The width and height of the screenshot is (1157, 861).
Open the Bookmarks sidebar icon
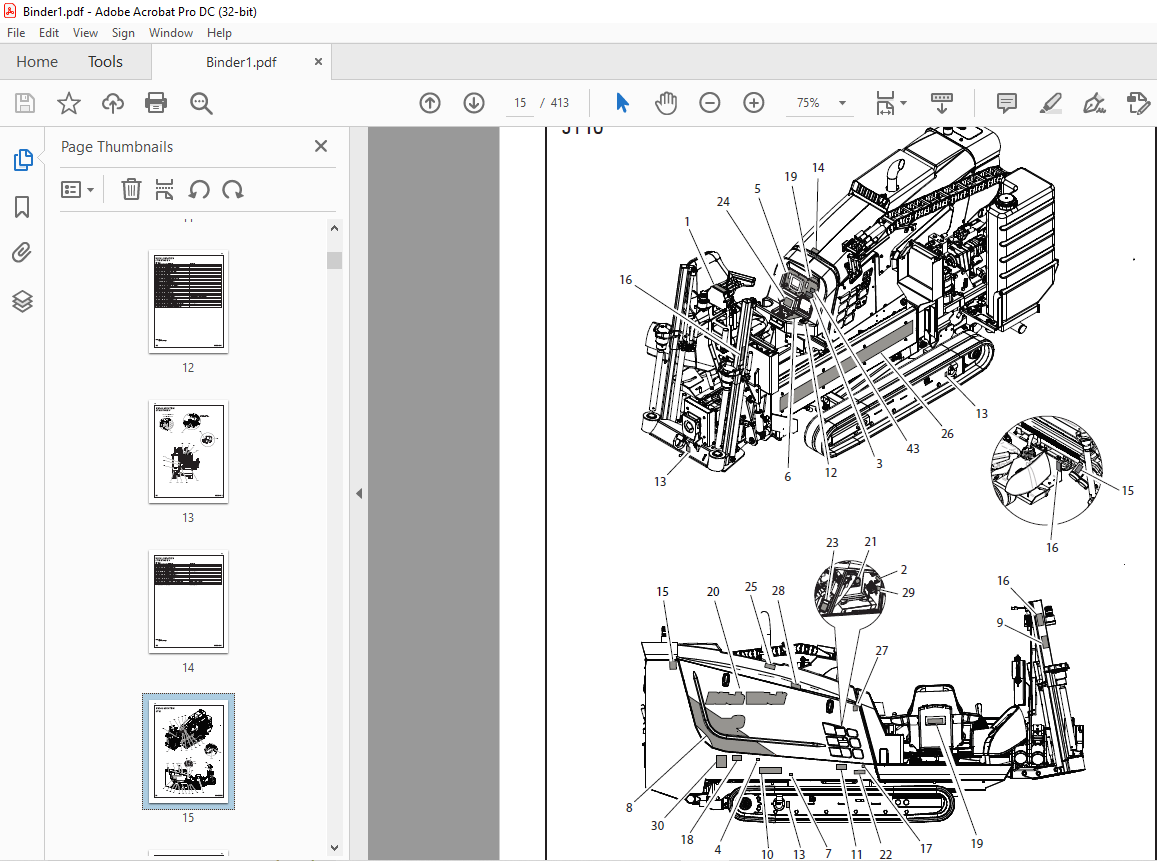pyautogui.click(x=22, y=207)
